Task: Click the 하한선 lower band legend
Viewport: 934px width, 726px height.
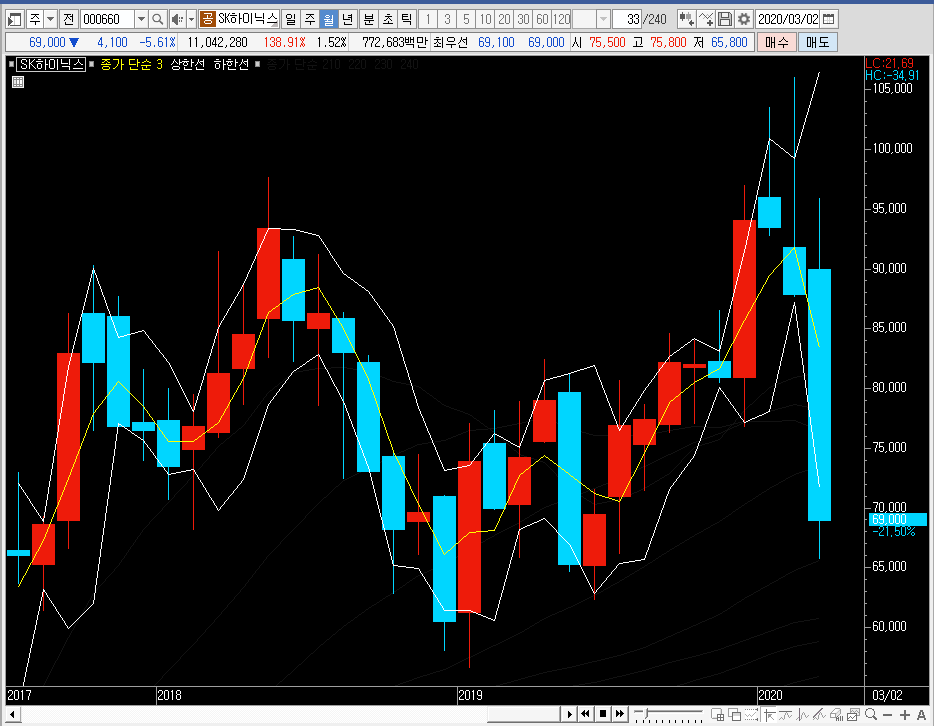Action: click(x=231, y=64)
